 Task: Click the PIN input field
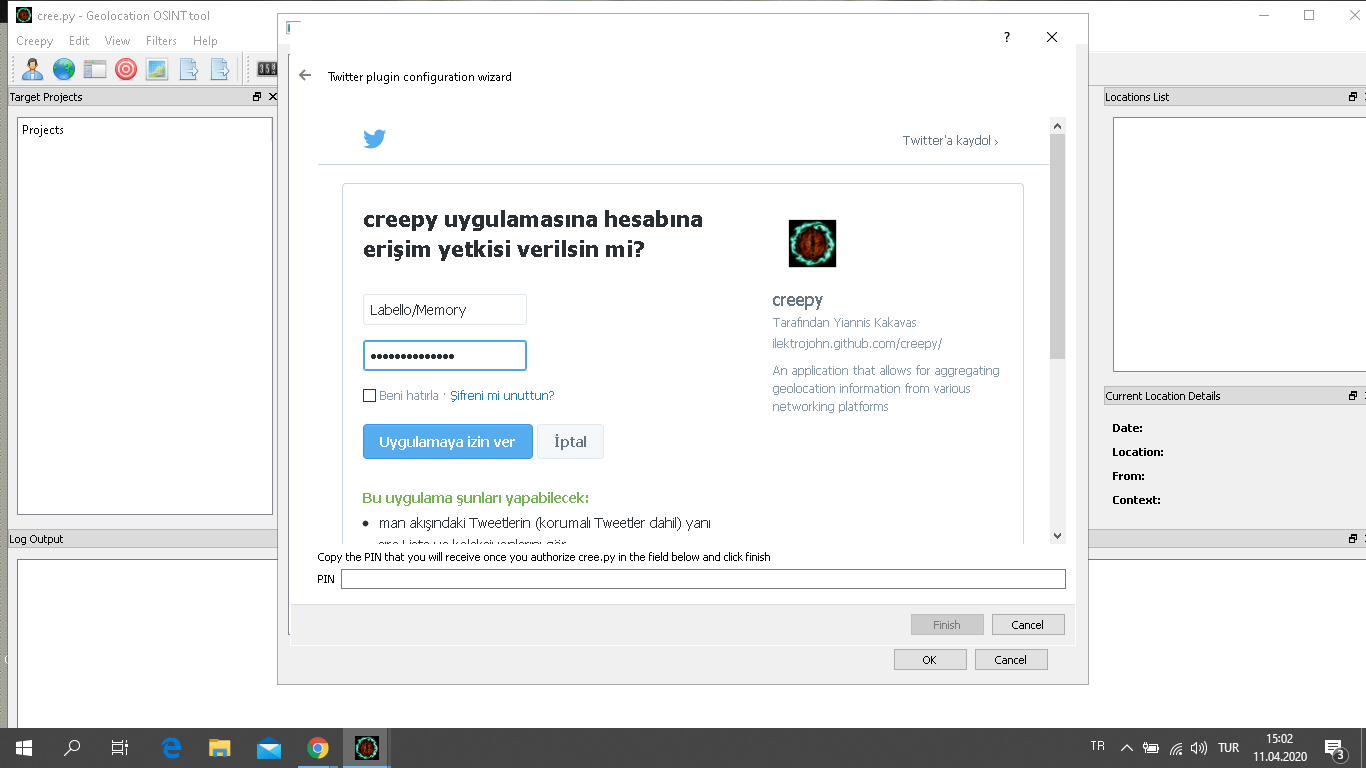point(703,579)
